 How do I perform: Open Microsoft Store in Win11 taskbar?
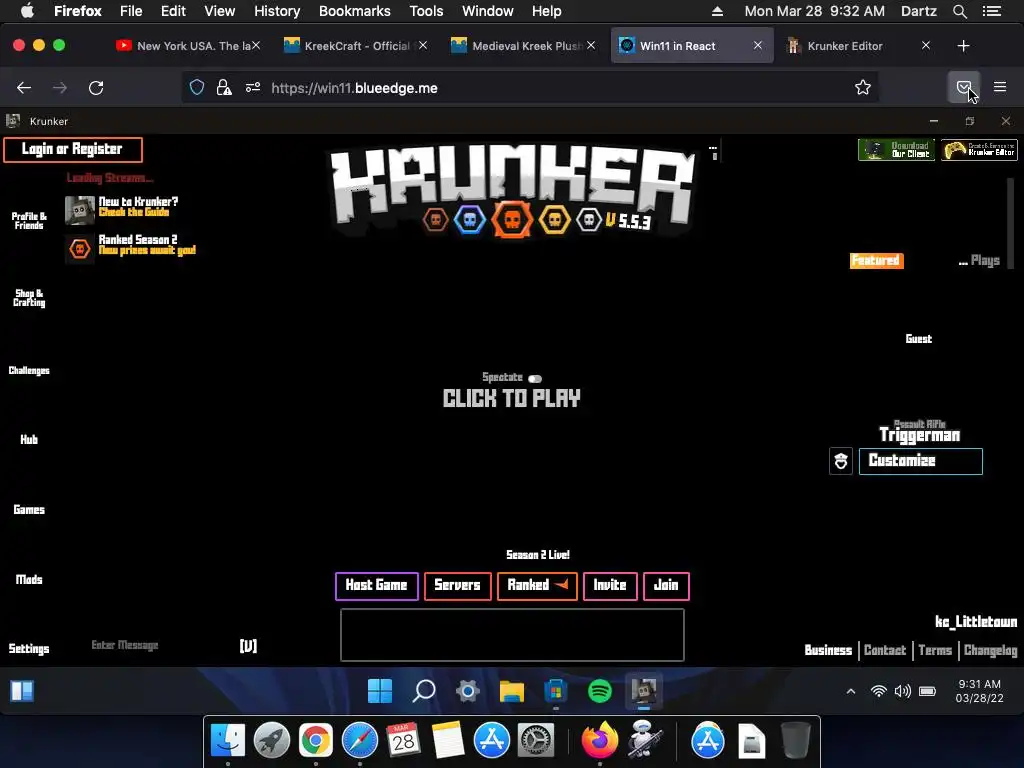556,690
